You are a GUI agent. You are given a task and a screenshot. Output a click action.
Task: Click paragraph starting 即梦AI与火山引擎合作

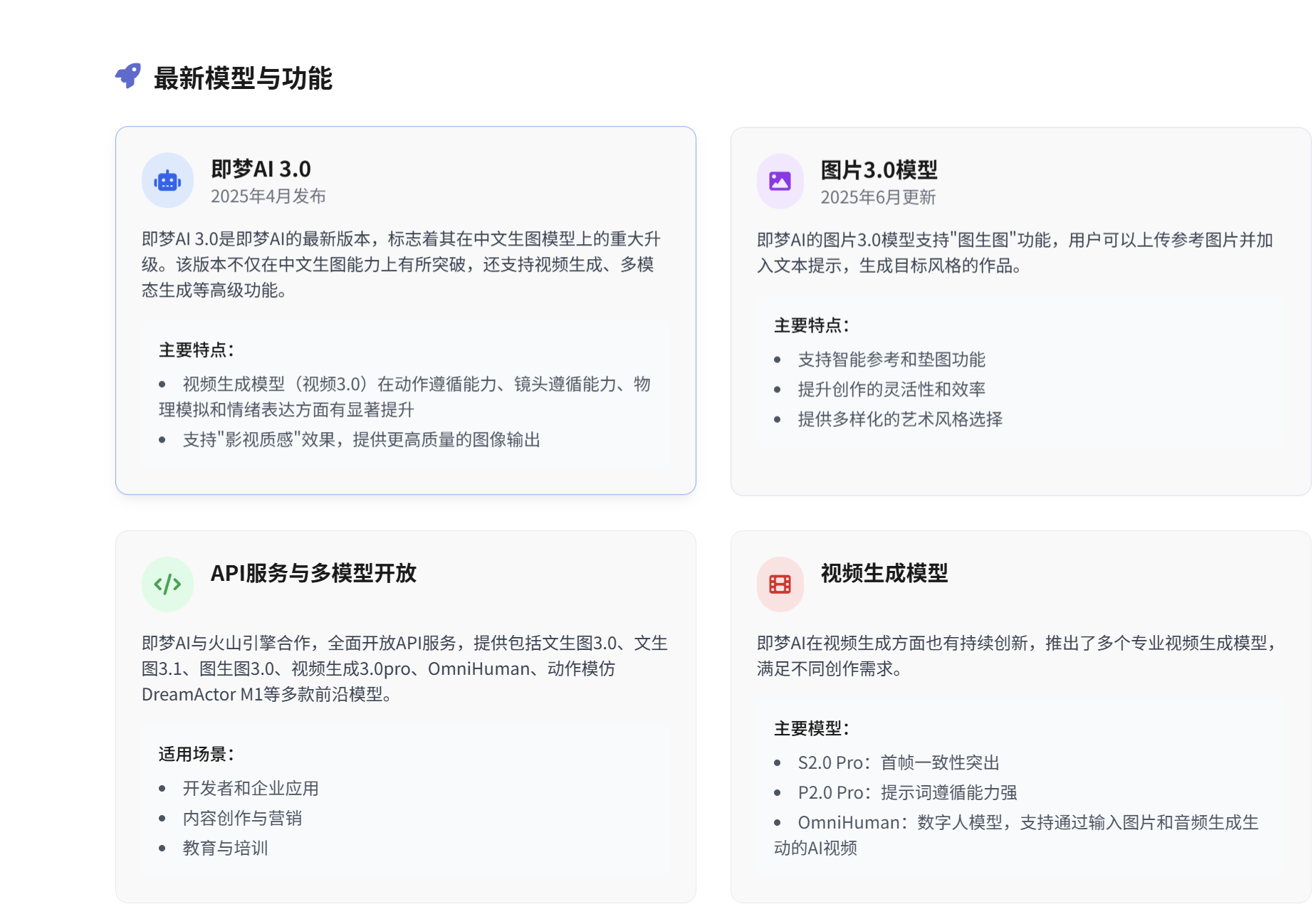tap(404, 669)
